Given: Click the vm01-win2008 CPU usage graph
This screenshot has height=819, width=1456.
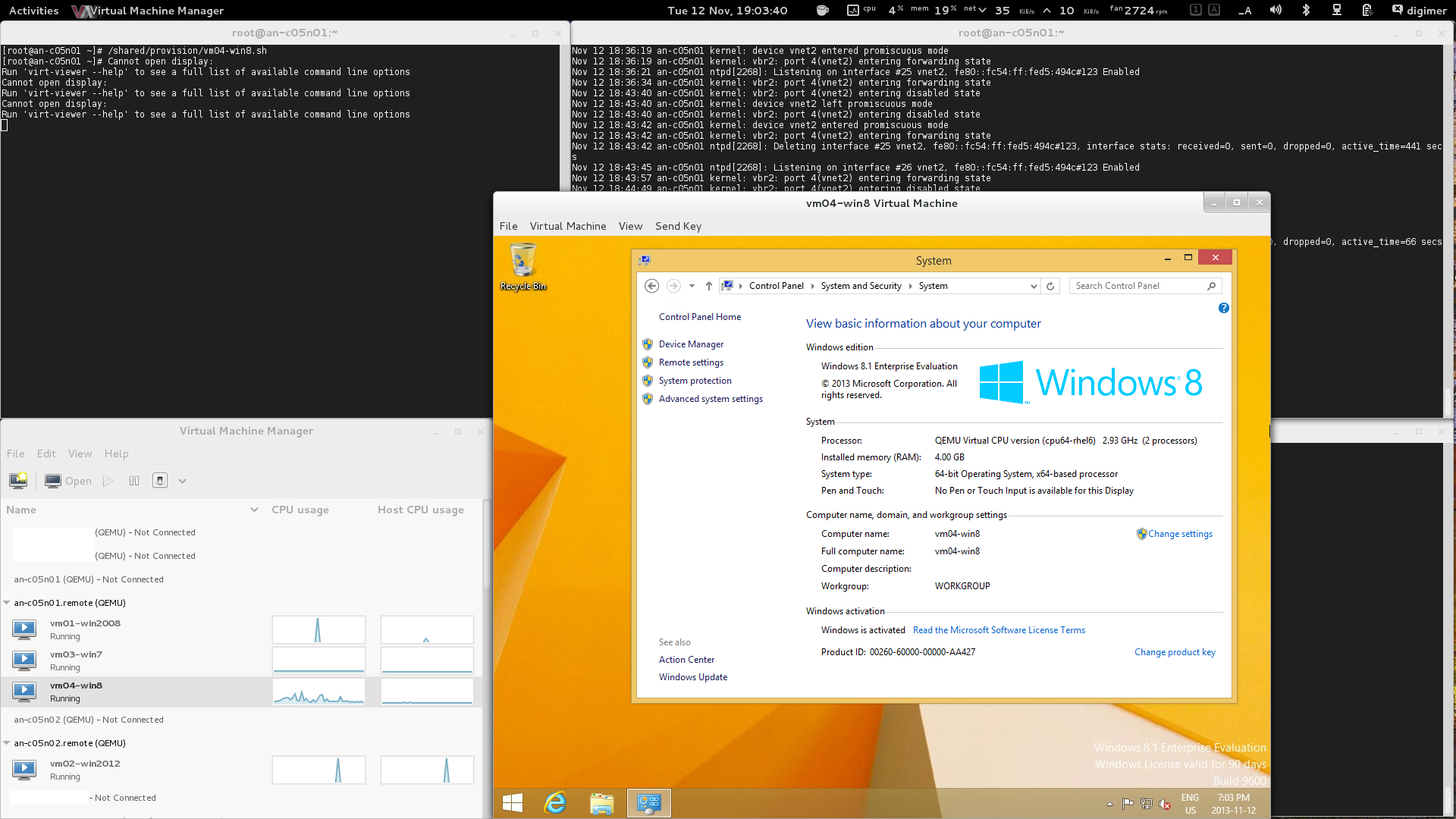Looking at the screenshot, I should (x=318, y=629).
